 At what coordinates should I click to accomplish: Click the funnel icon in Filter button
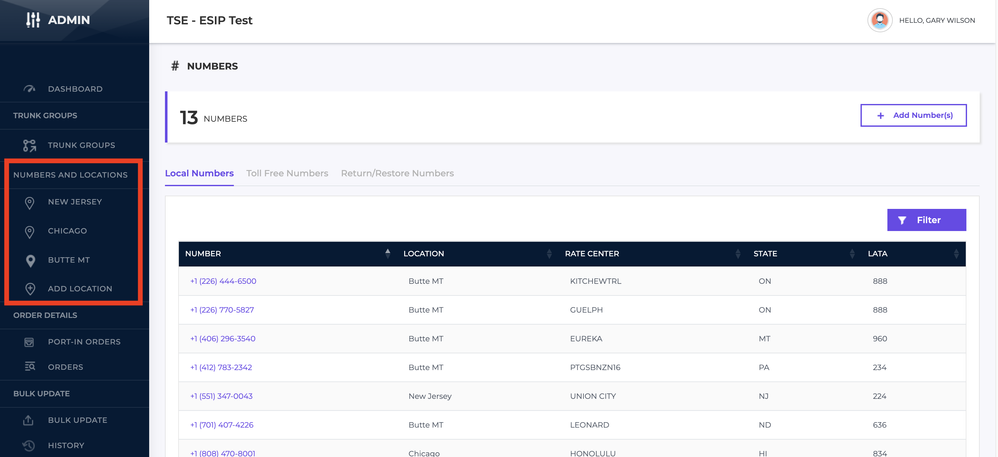pos(902,220)
